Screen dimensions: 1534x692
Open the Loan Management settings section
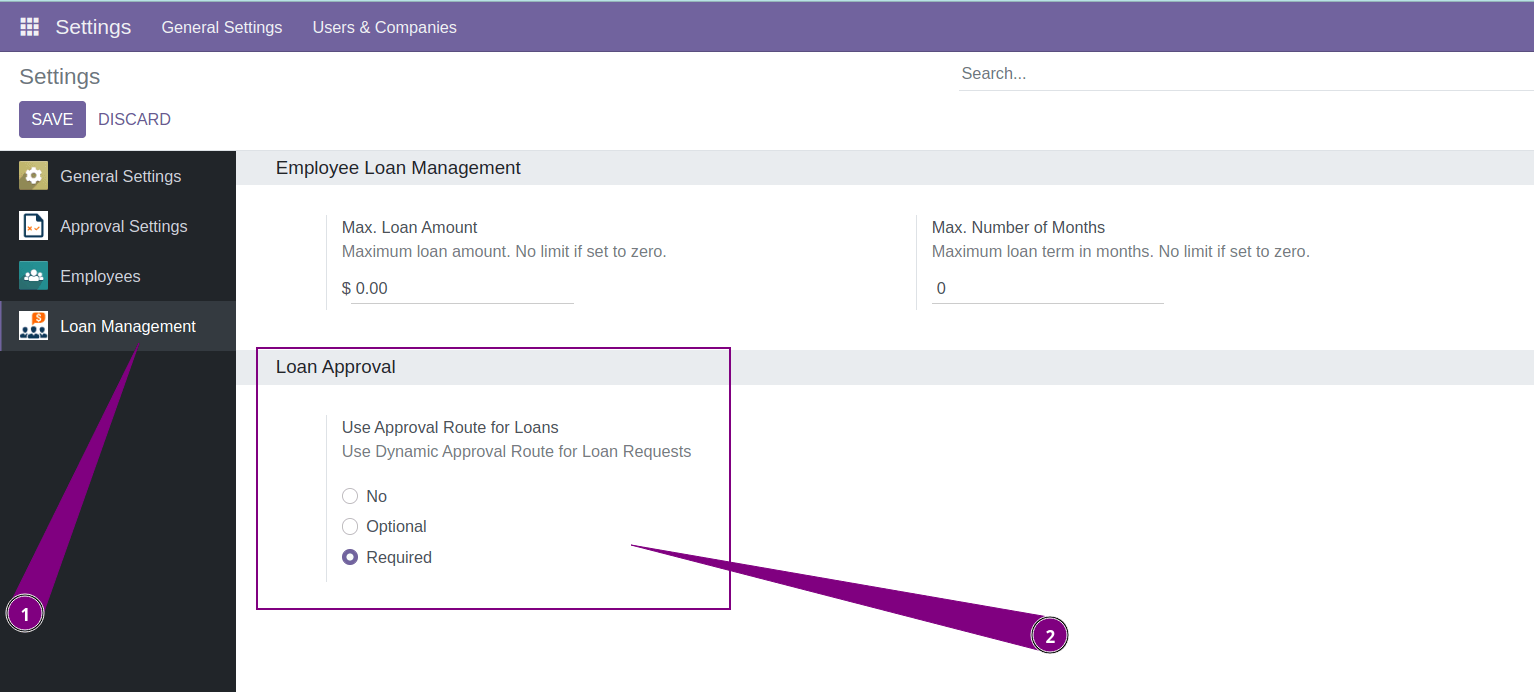[x=128, y=325]
